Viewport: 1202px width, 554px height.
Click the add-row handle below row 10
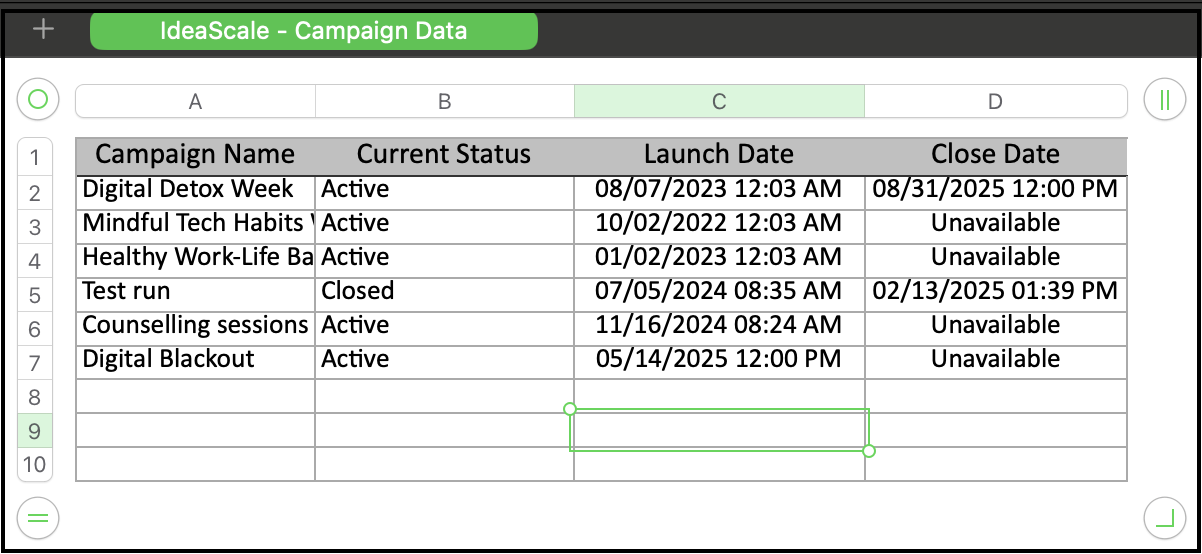pyautogui.click(x=38, y=518)
